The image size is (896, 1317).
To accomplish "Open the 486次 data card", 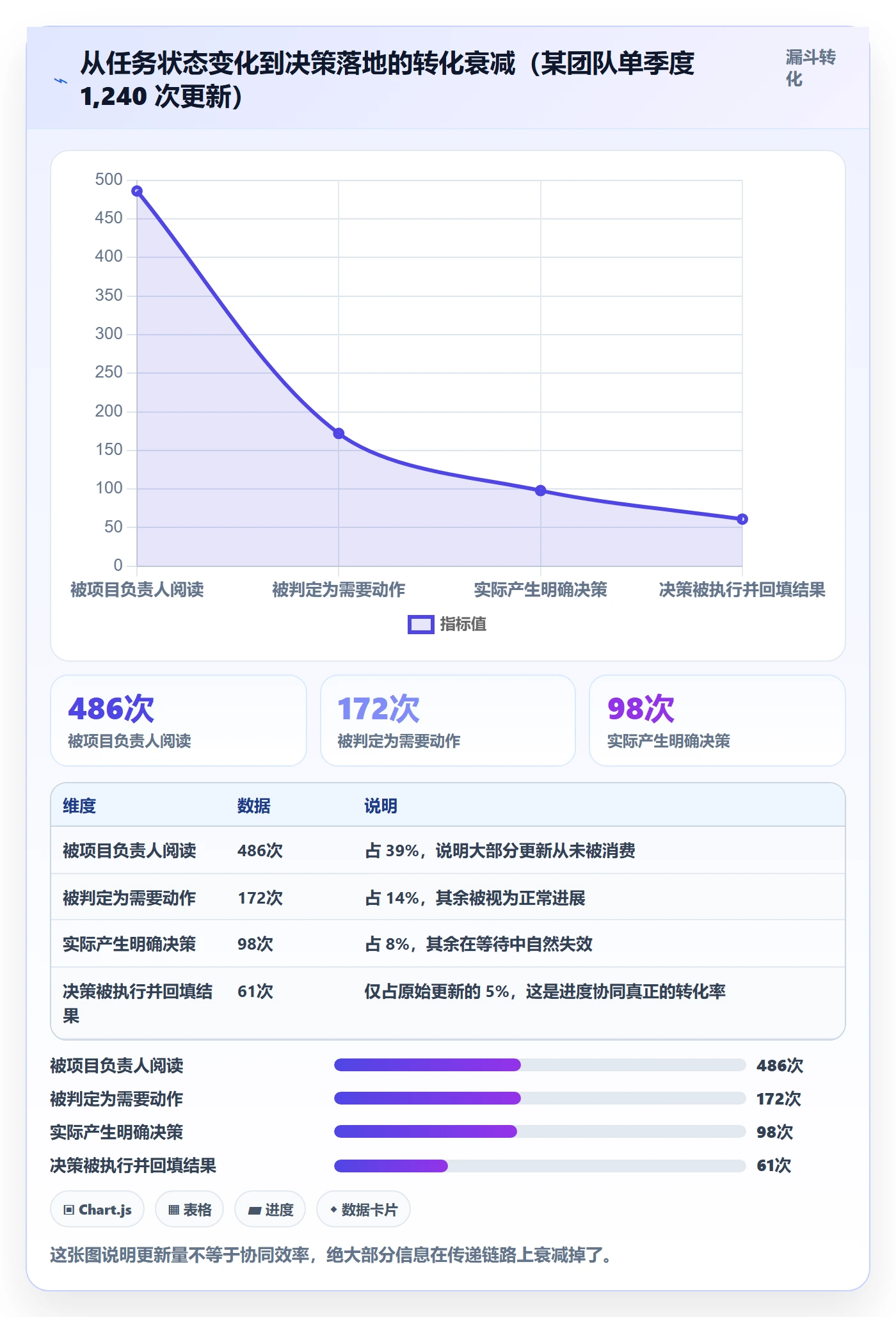I will coord(179,721).
